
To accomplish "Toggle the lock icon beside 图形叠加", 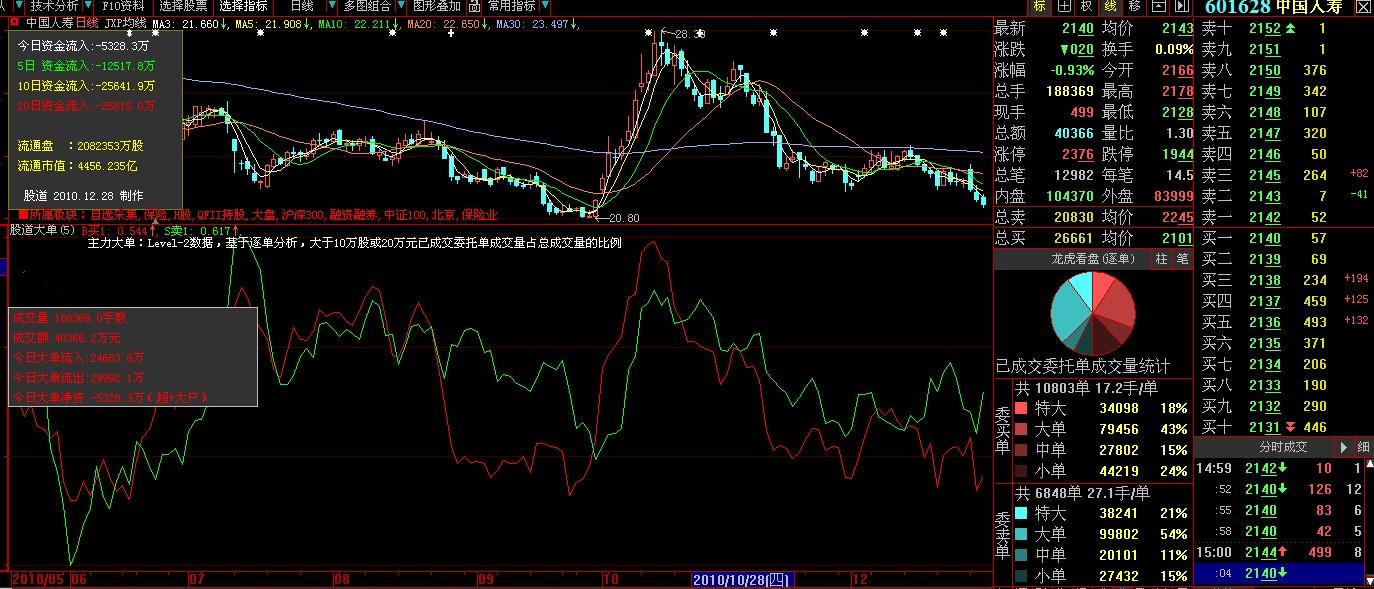I will (473, 6).
